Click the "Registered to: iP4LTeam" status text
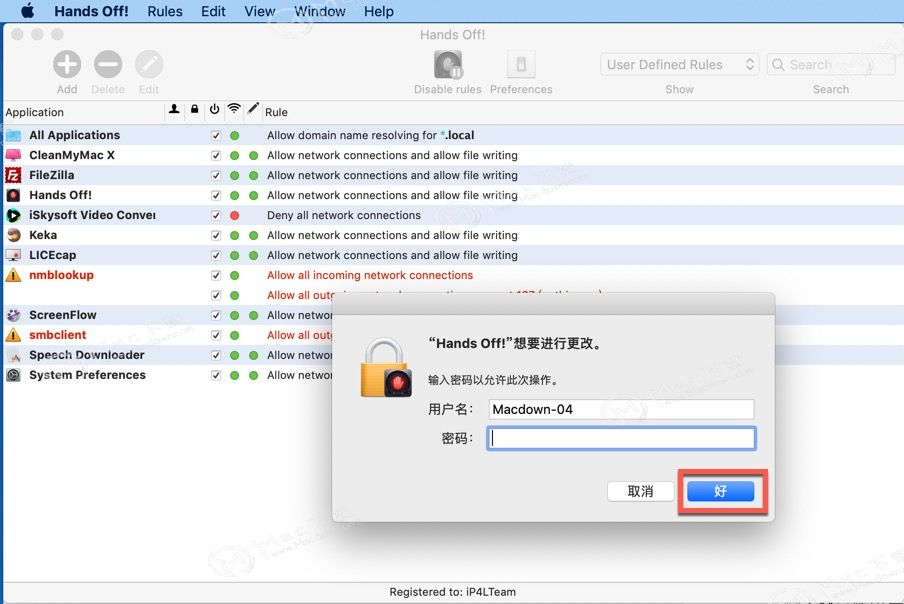The height and width of the screenshot is (604, 904). click(x=453, y=592)
